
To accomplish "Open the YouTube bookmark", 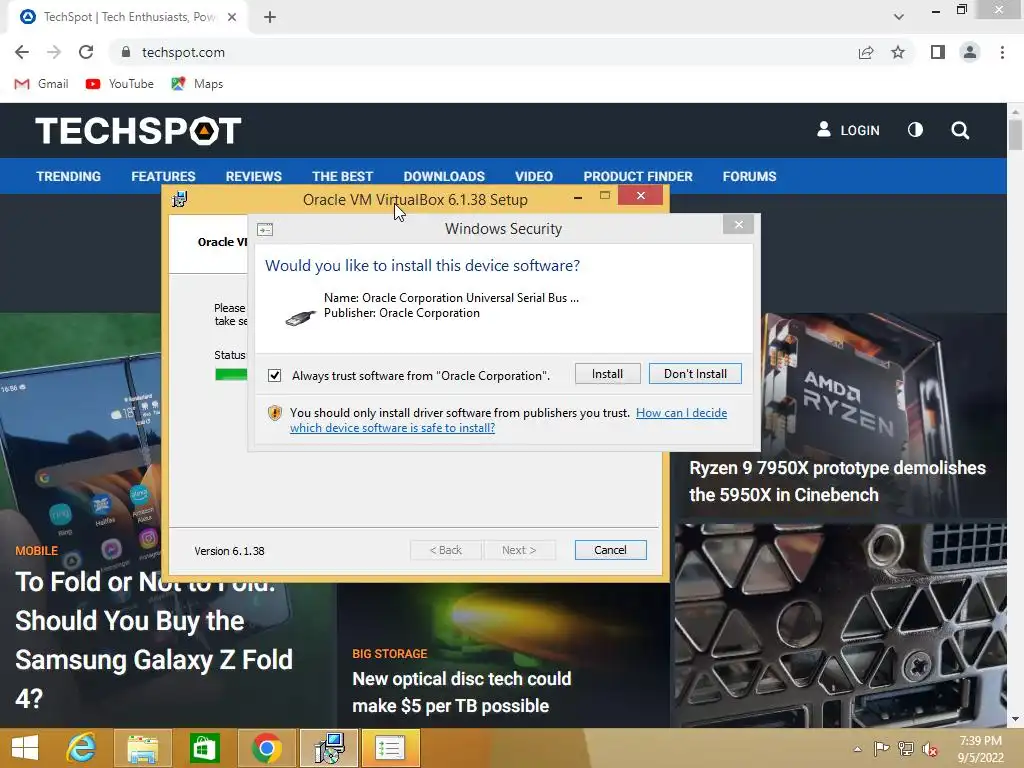I will coord(120,84).
